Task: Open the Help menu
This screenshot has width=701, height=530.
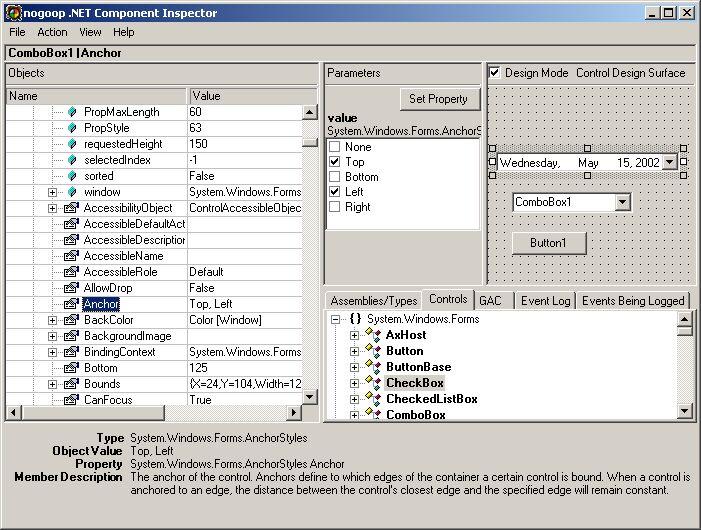Action: pos(123,32)
